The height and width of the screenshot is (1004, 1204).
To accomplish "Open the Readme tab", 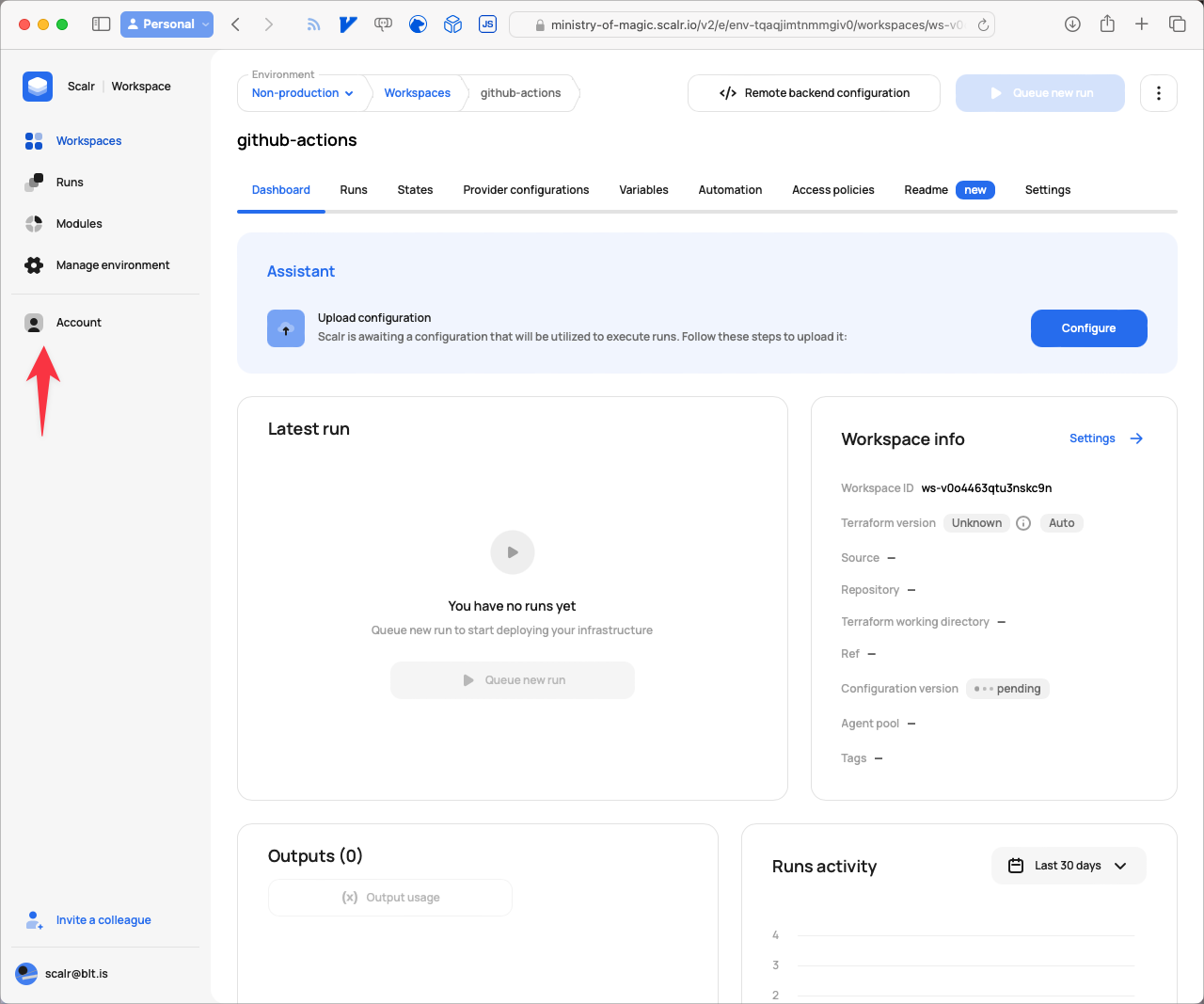I will tap(949, 190).
